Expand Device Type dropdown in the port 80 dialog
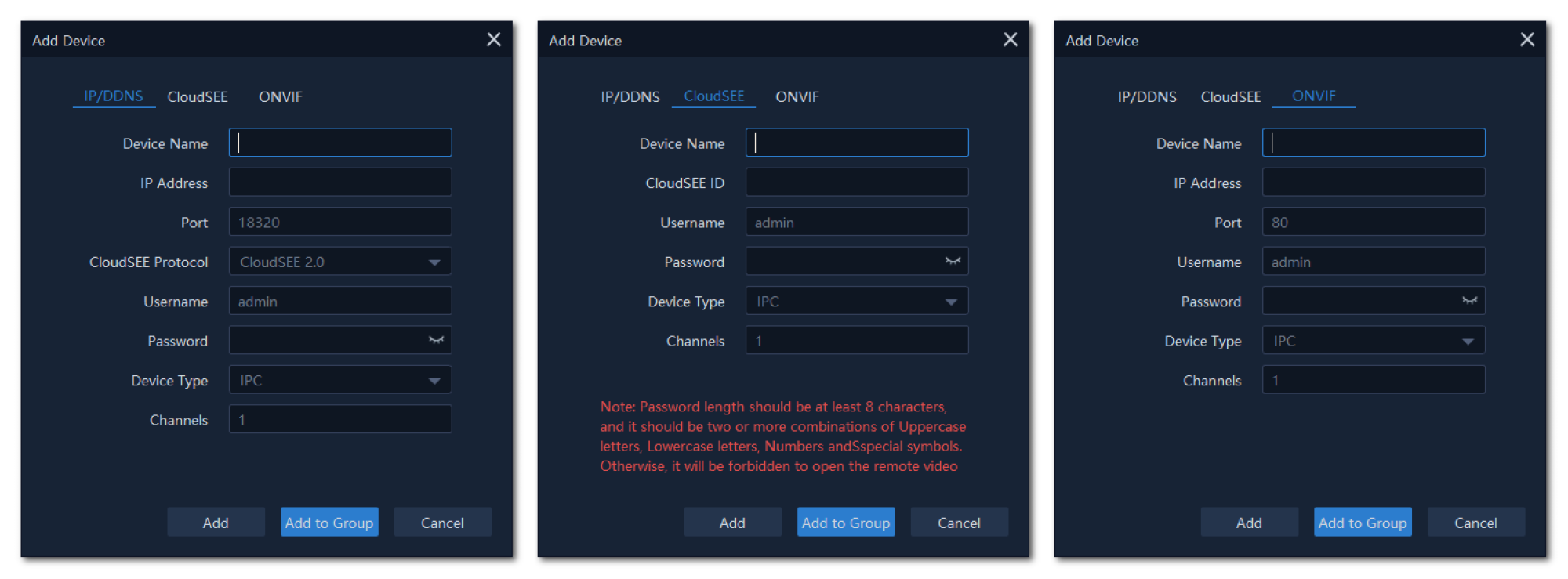1568x579 pixels. 1467,342
